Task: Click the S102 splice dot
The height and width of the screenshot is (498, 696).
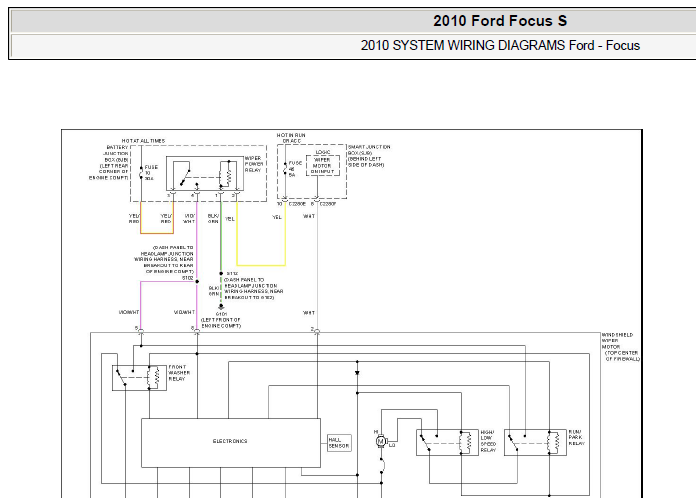Action: click(x=197, y=281)
